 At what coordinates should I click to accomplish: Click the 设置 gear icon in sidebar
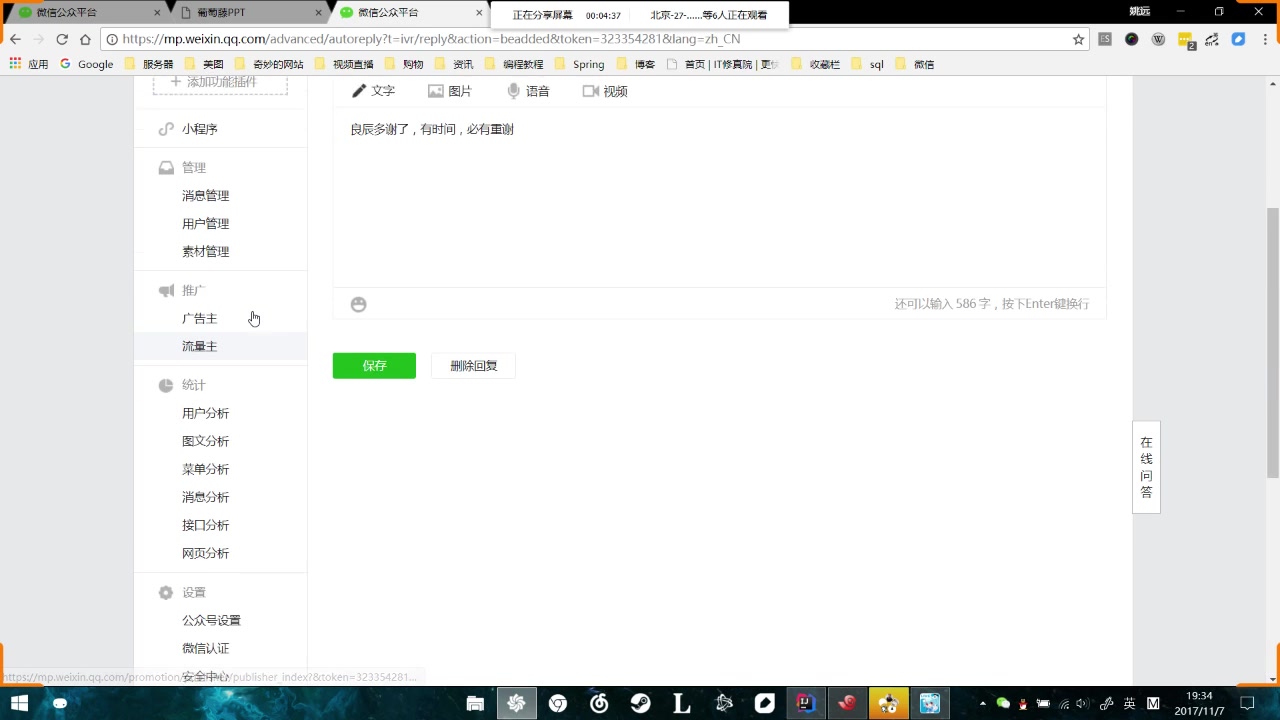165,591
